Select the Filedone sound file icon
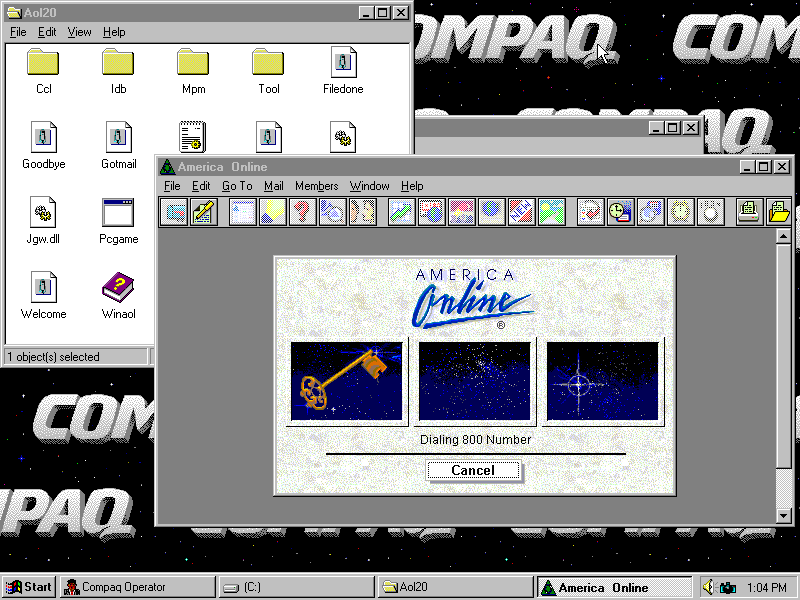The image size is (800, 600). click(x=343, y=71)
